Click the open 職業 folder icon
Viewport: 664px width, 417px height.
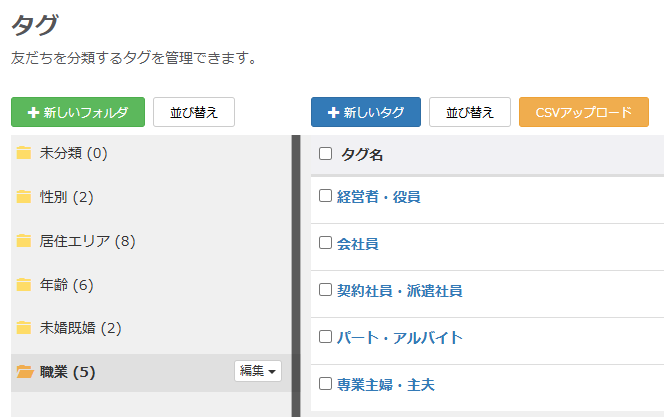click(x=25, y=372)
